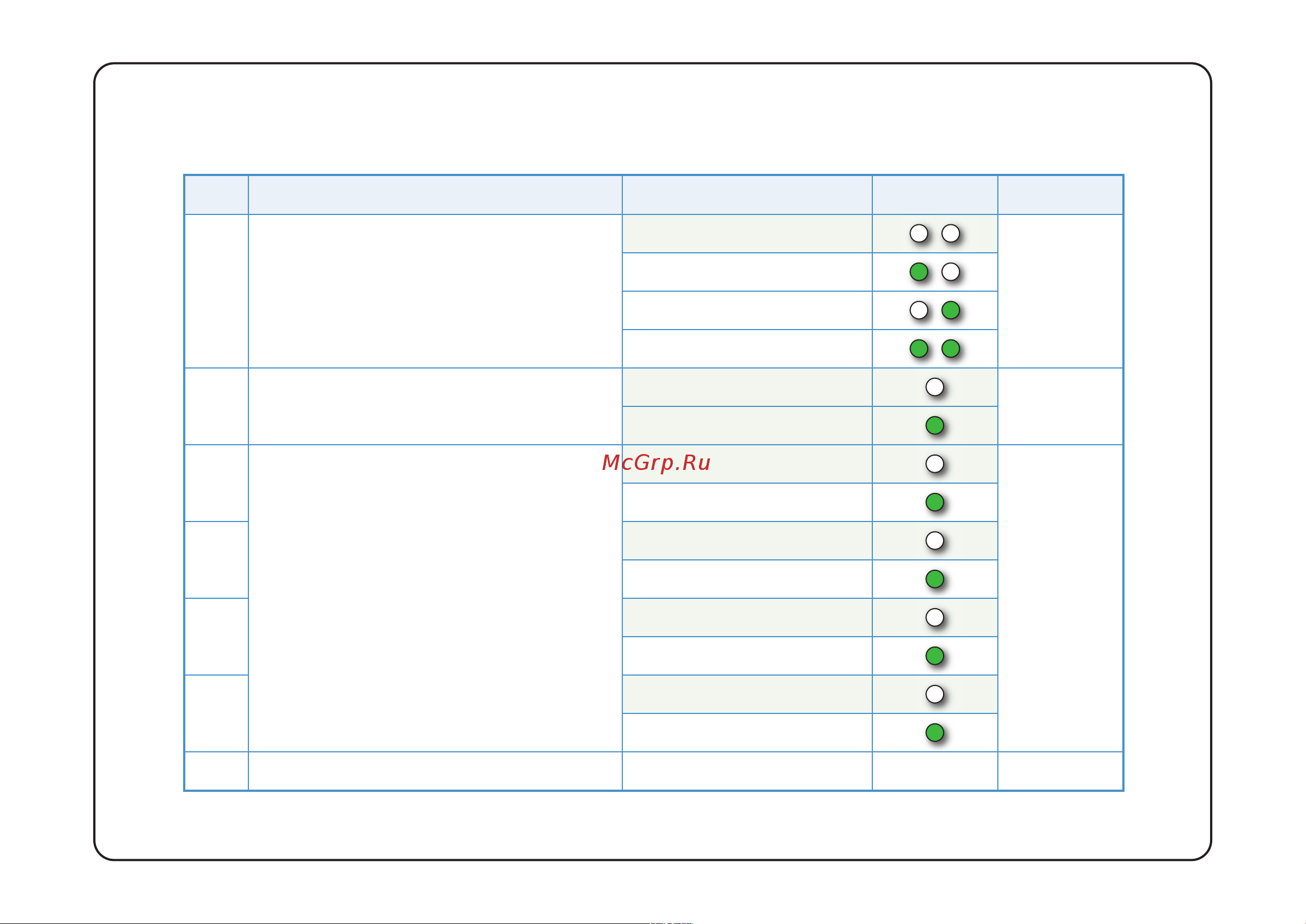This screenshot has height=924, width=1306.
Task: Click the green indicator paired with a white one to its right
Action: click(x=918, y=272)
